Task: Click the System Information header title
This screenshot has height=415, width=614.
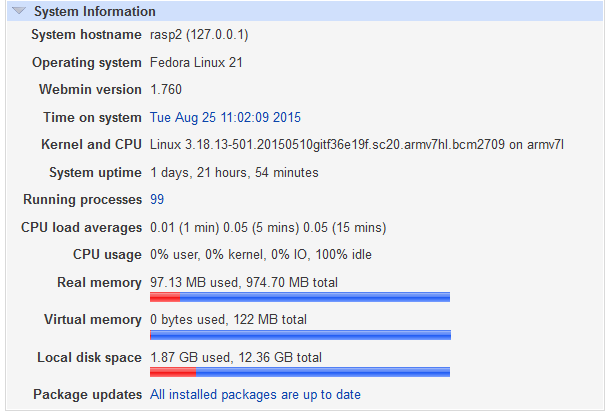Action: click(94, 12)
